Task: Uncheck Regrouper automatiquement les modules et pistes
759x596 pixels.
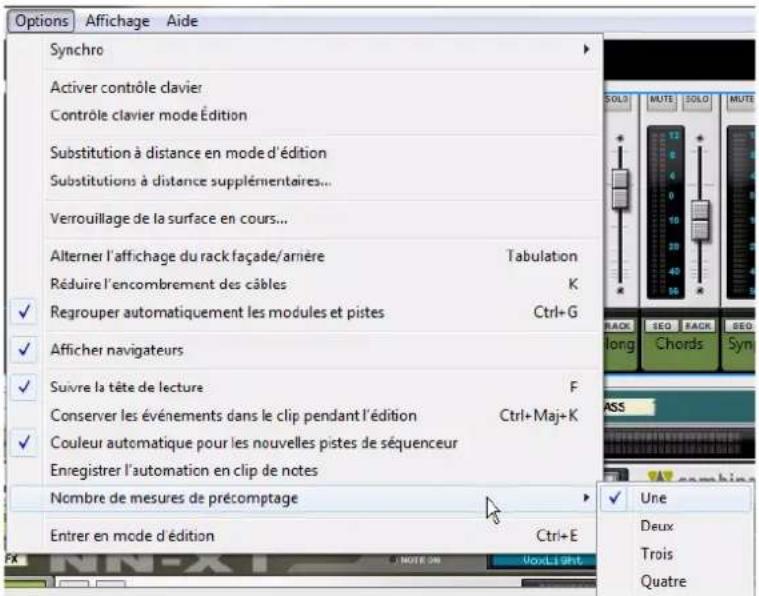Action: click(305, 312)
